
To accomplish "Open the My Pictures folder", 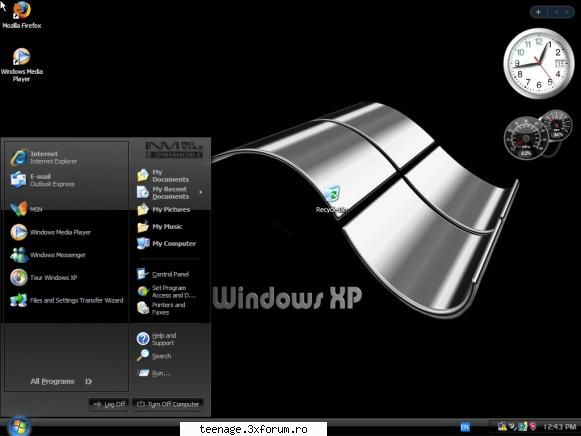I will tap(163, 210).
